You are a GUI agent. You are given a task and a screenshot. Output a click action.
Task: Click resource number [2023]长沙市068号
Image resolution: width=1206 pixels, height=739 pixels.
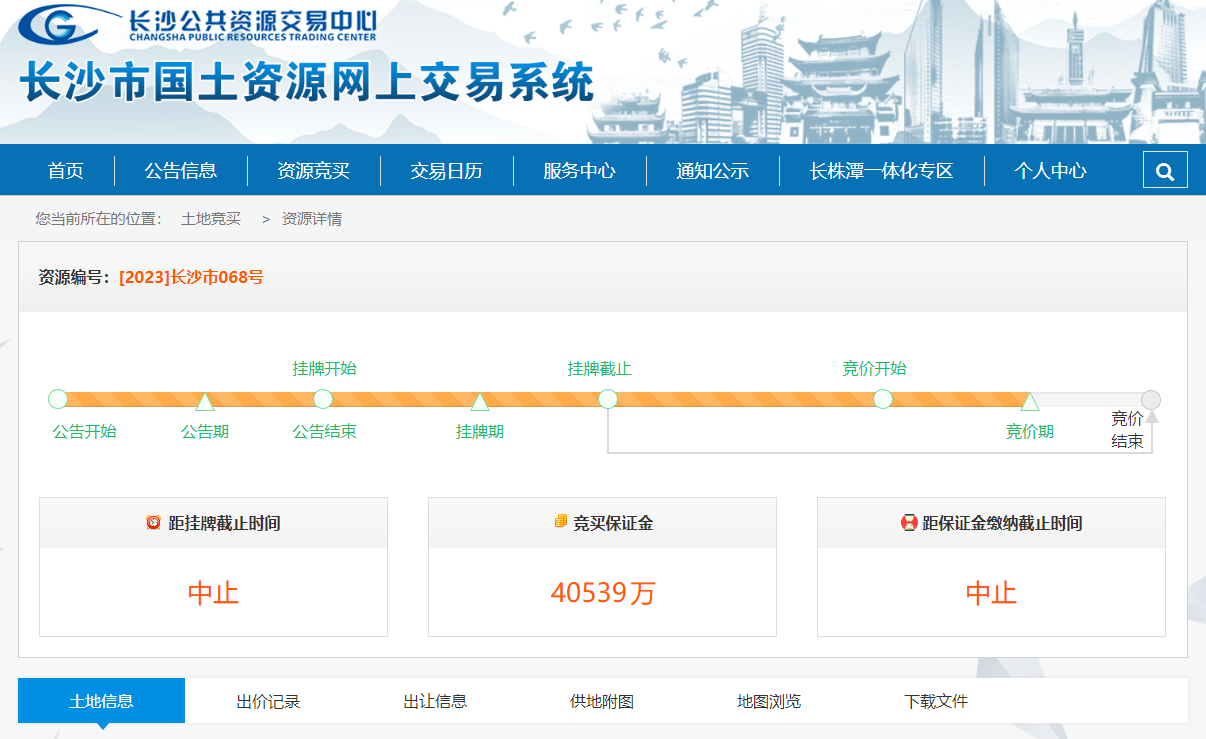[192, 277]
